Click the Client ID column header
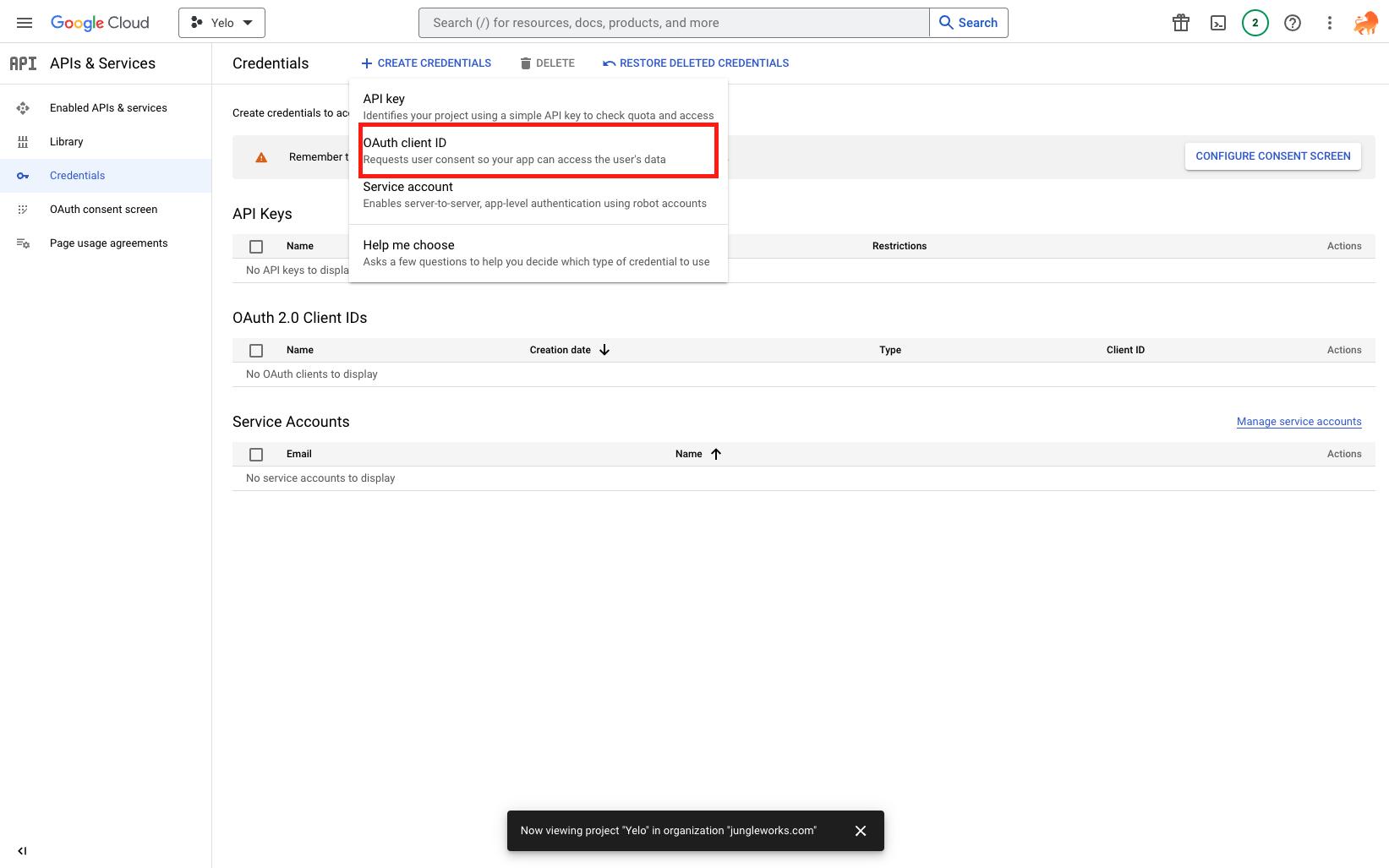The image size is (1389, 868). point(1125,350)
